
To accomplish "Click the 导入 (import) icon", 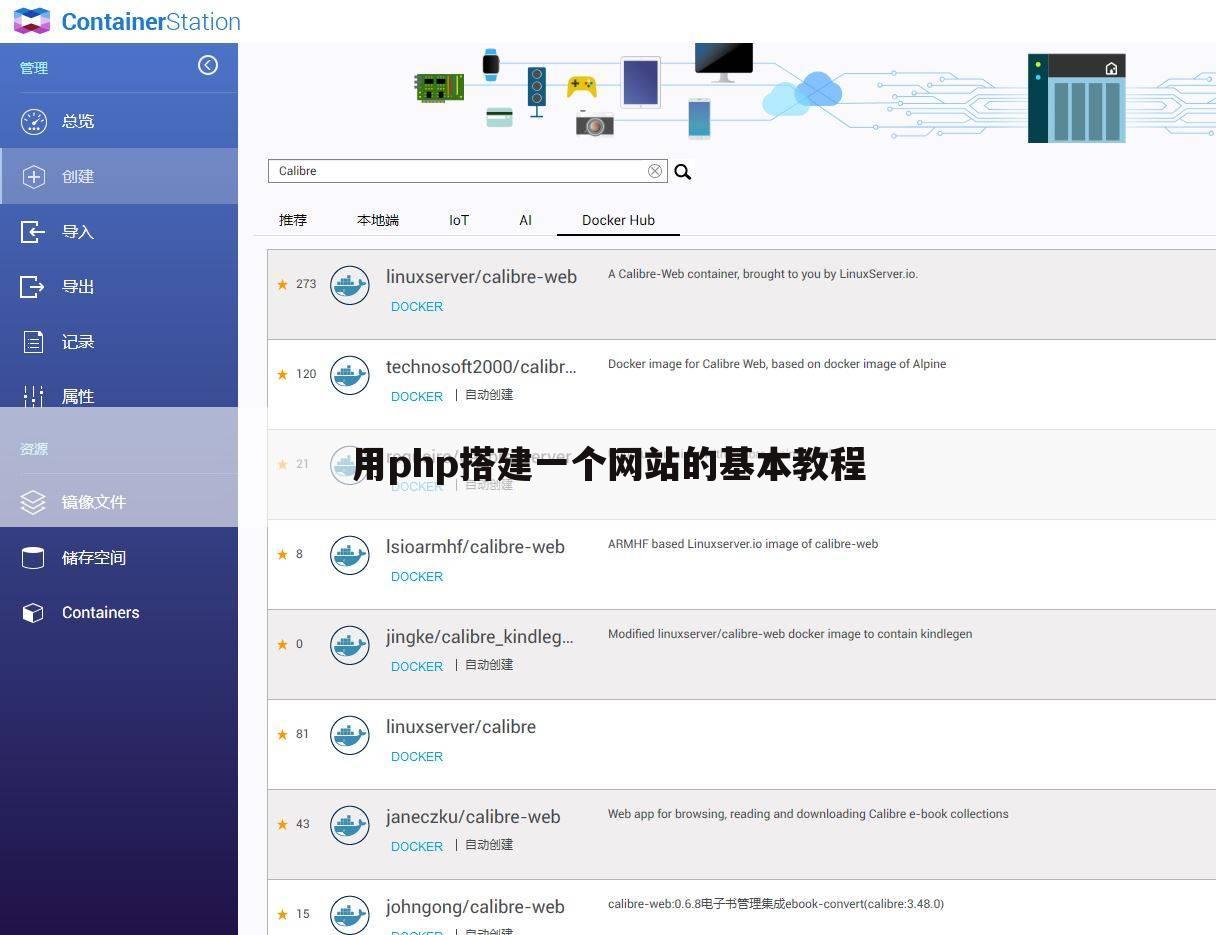I will (x=34, y=231).
